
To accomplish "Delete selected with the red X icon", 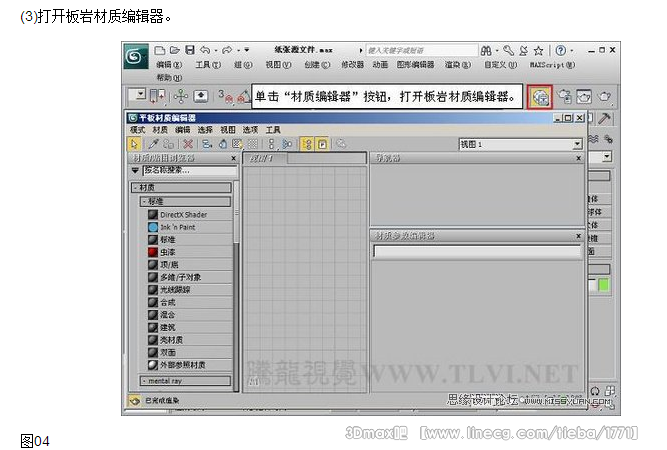I will click(x=188, y=144).
